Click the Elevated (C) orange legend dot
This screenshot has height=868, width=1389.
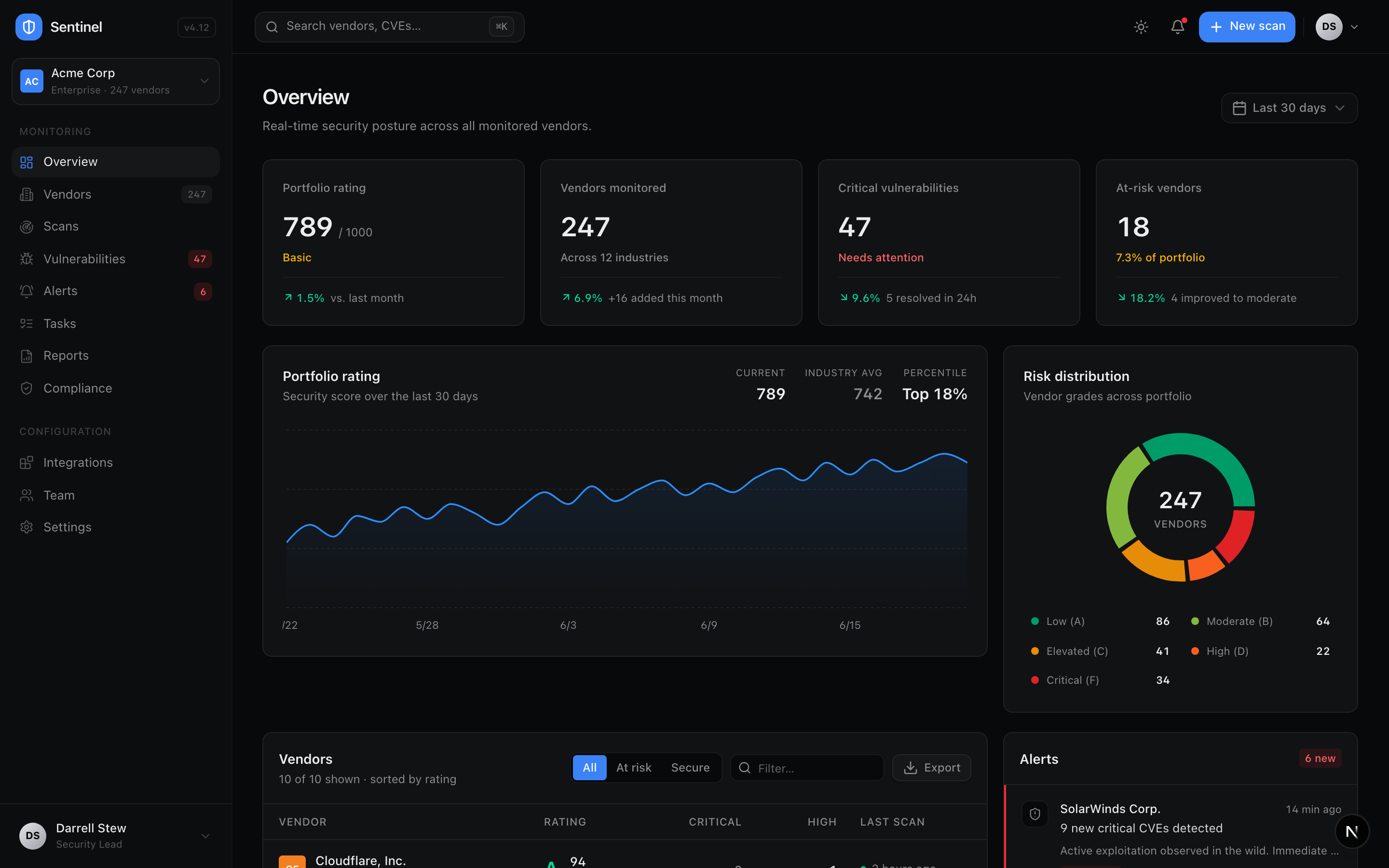click(x=1035, y=651)
